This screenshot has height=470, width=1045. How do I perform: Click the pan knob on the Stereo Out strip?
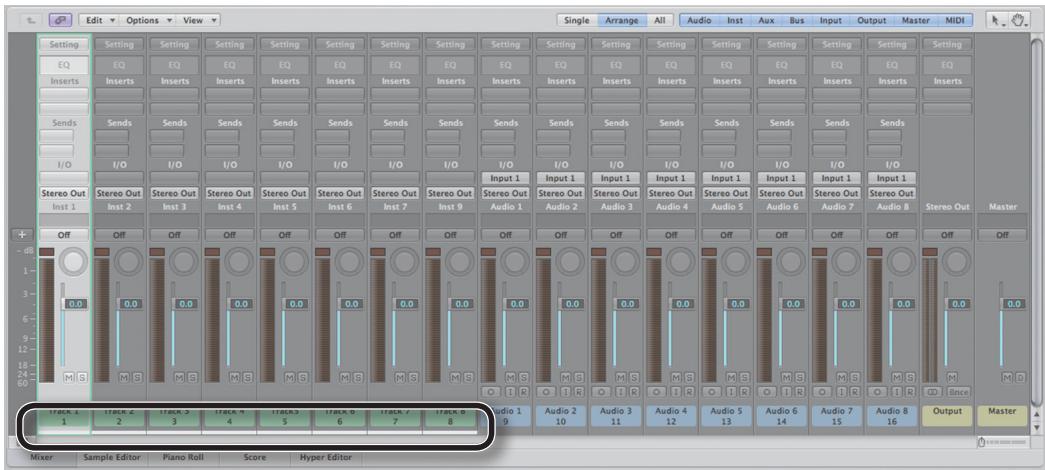[957, 262]
